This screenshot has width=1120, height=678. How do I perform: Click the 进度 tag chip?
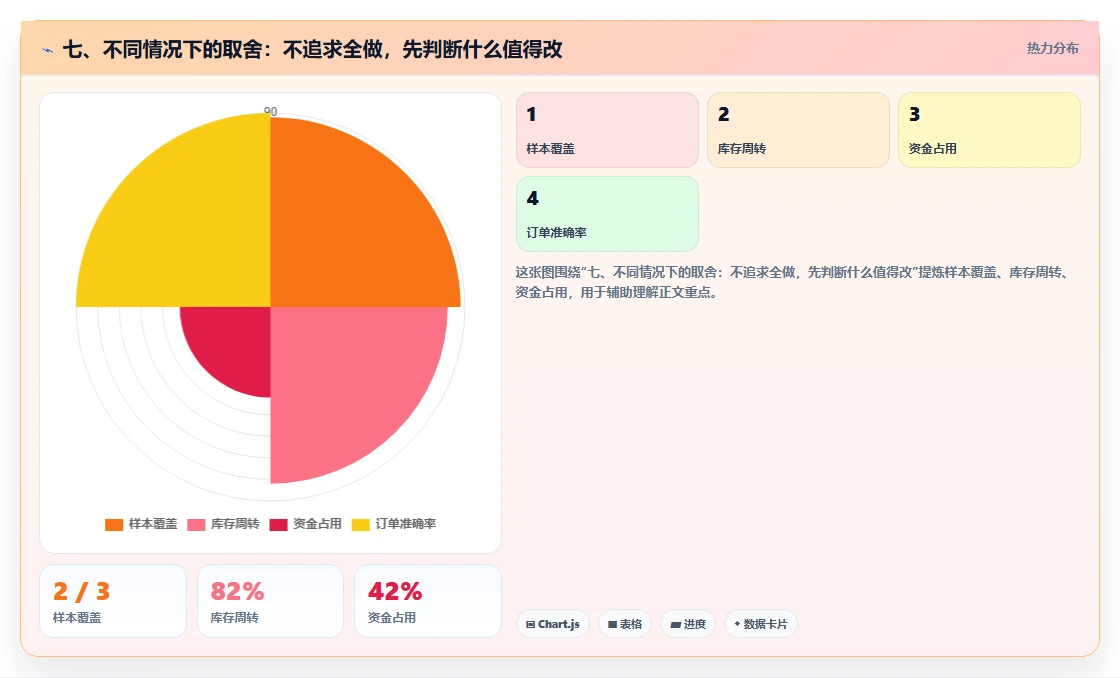(x=688, y=624)
